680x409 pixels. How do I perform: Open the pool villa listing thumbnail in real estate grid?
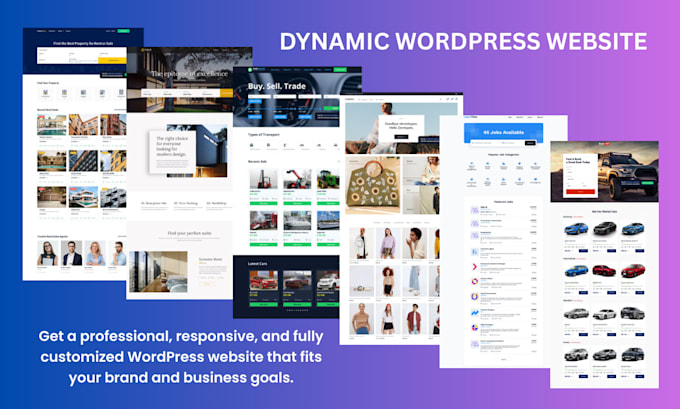tap(52, 125)
